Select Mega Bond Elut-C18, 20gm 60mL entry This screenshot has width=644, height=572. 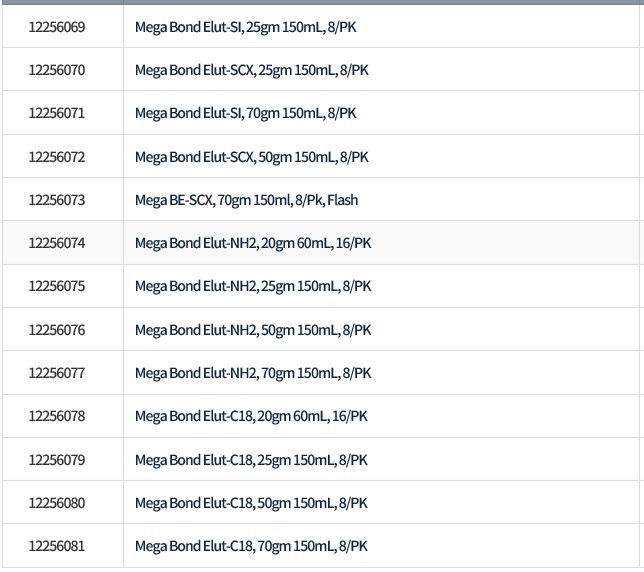251,416
